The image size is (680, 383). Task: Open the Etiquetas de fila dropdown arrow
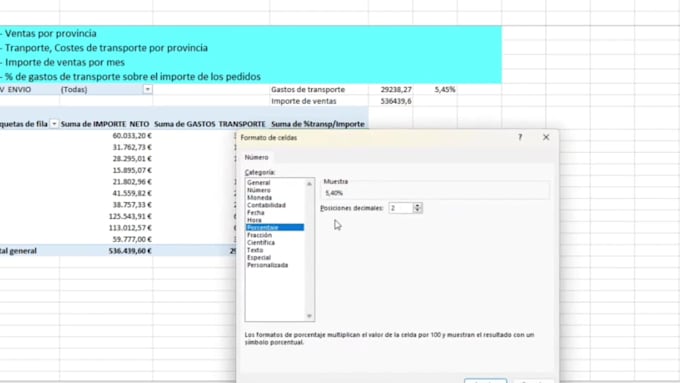[54, 124]
